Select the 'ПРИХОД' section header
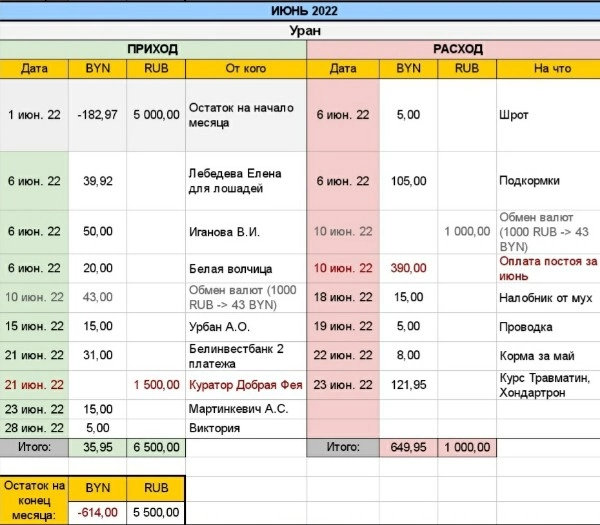This screenshot has height=525, width=600. [x=153, y=49]
